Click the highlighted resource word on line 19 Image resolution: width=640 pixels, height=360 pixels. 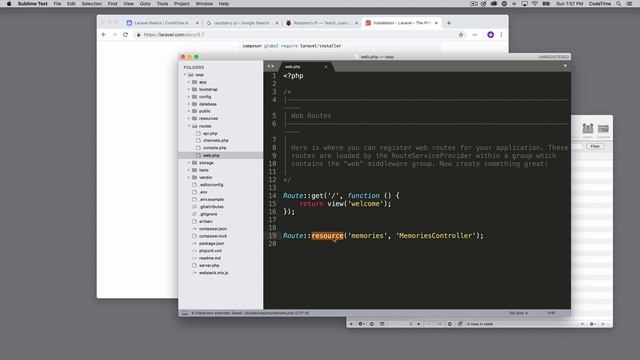pos(327,236)
